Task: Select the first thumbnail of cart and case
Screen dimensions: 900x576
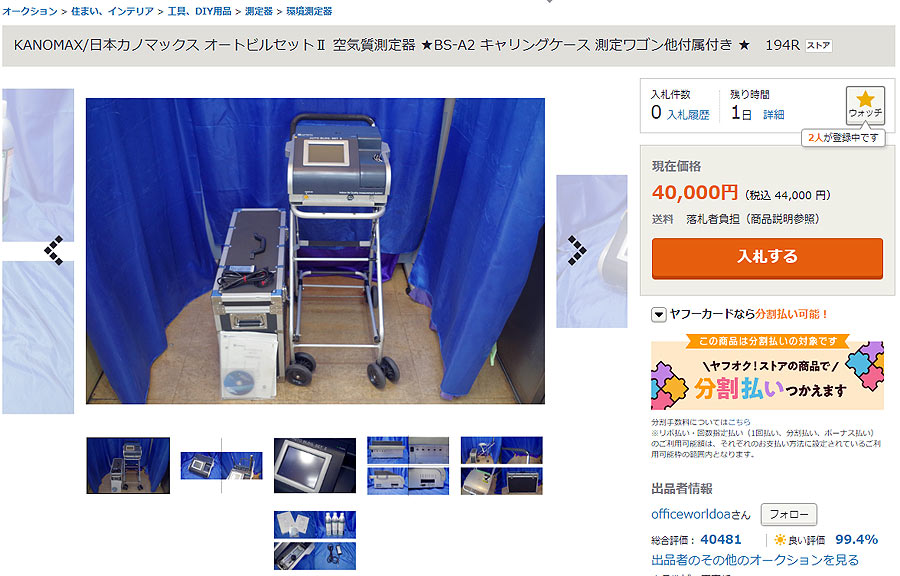Action: click(x=128, y=465)
